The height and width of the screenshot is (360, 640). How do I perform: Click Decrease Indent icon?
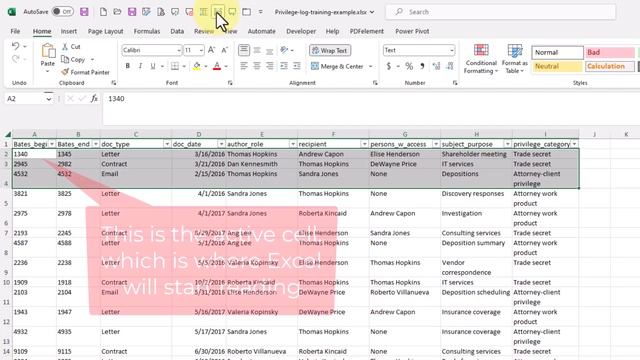coord(284,66)
